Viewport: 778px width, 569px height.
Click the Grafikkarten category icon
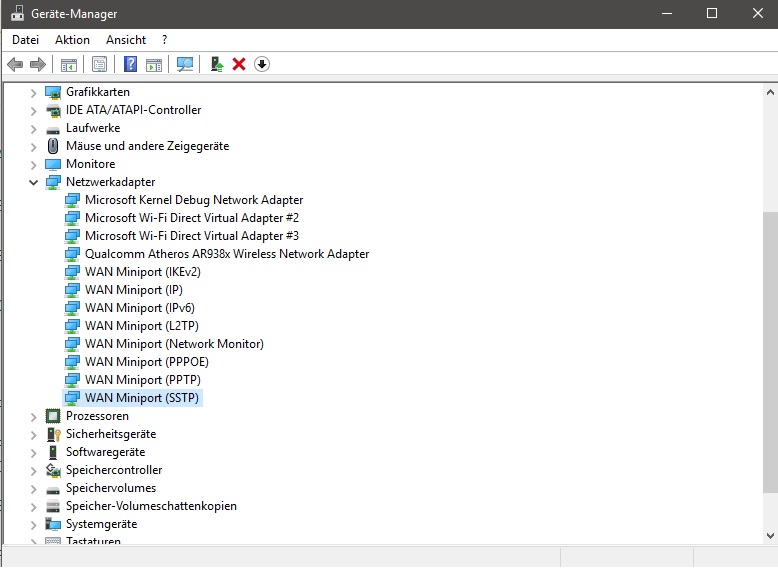(53, 92)
